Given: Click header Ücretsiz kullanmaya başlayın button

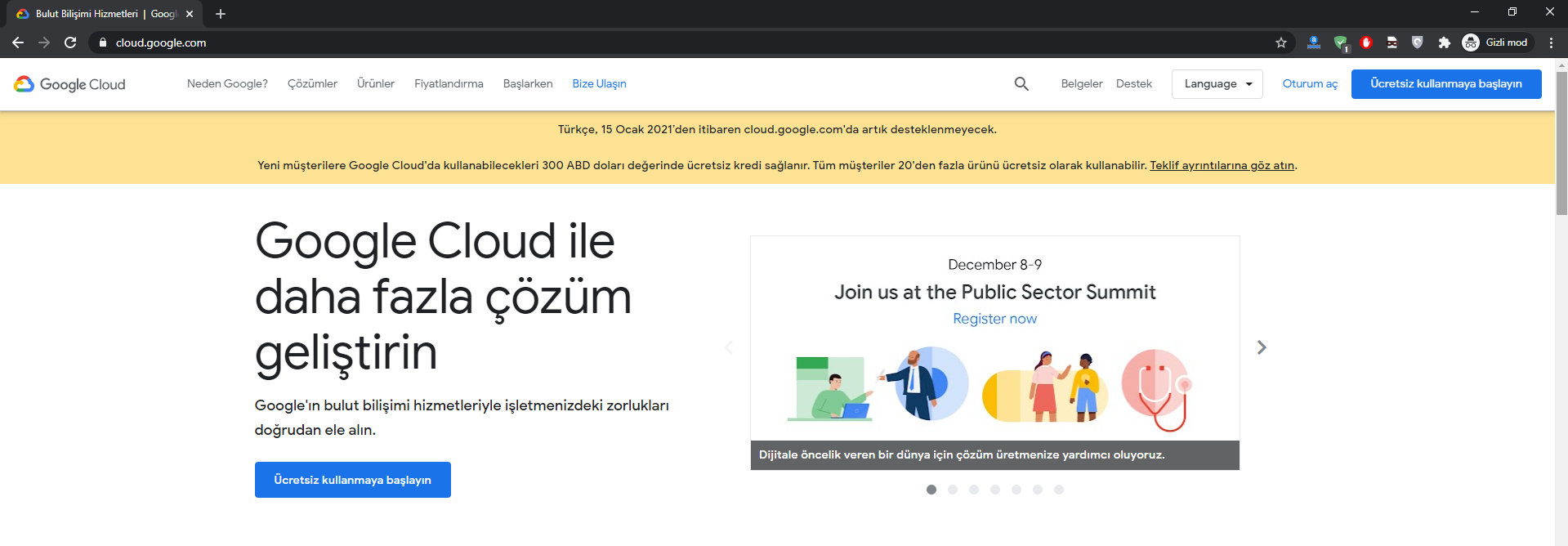Looking at the screenshot, I should coord(1446,84).
